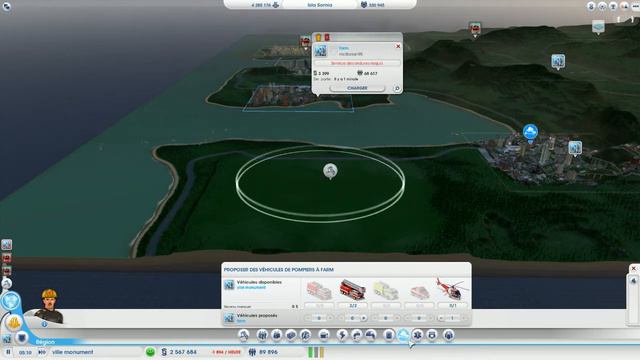Increase proposed helicopters with plus
This screenshot has width=640, height=360.
coord(464,318)
